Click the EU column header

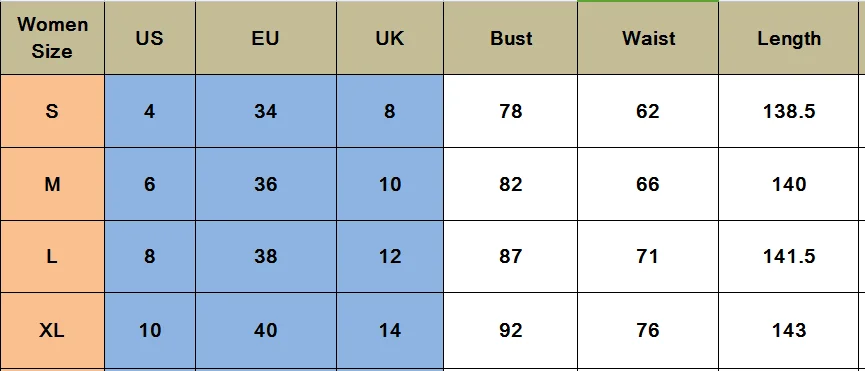(265, 38)
